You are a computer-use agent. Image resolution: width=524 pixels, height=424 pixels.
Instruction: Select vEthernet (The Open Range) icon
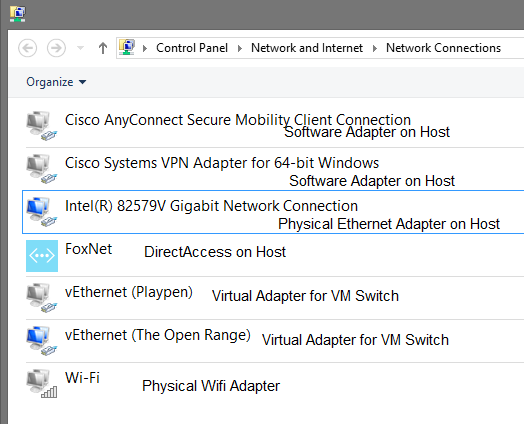click(42, 341)
